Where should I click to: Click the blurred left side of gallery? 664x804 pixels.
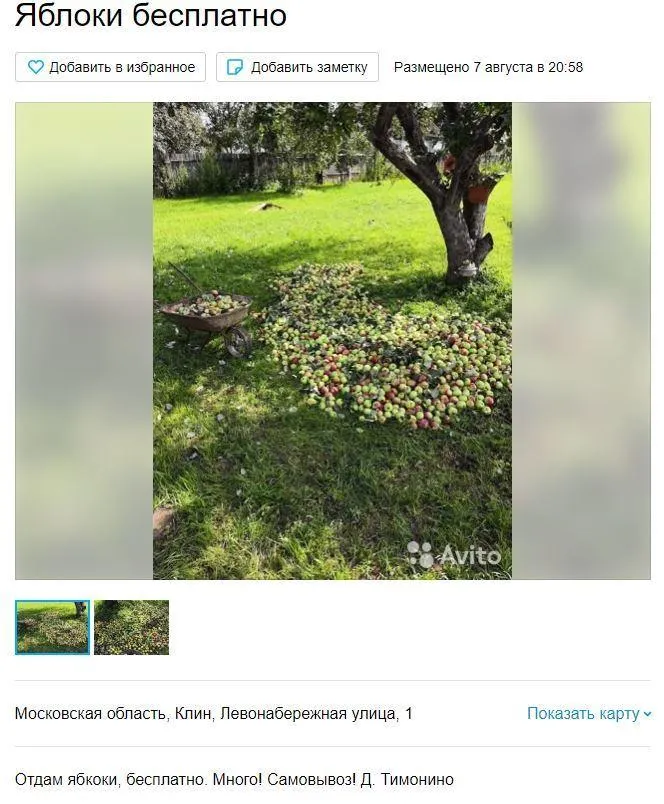click(x=84, y=340)
